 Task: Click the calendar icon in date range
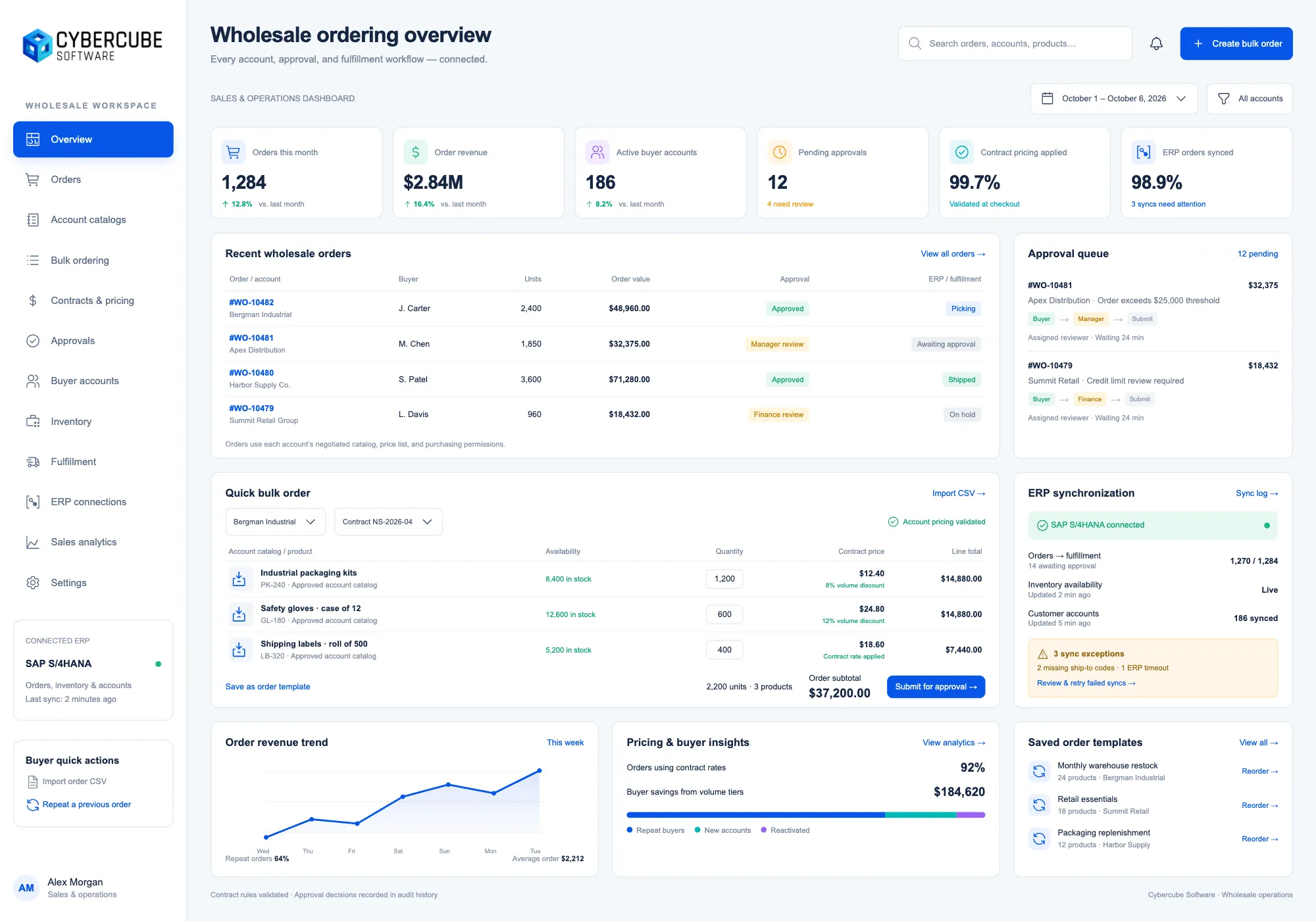[x=1047, y=99]
